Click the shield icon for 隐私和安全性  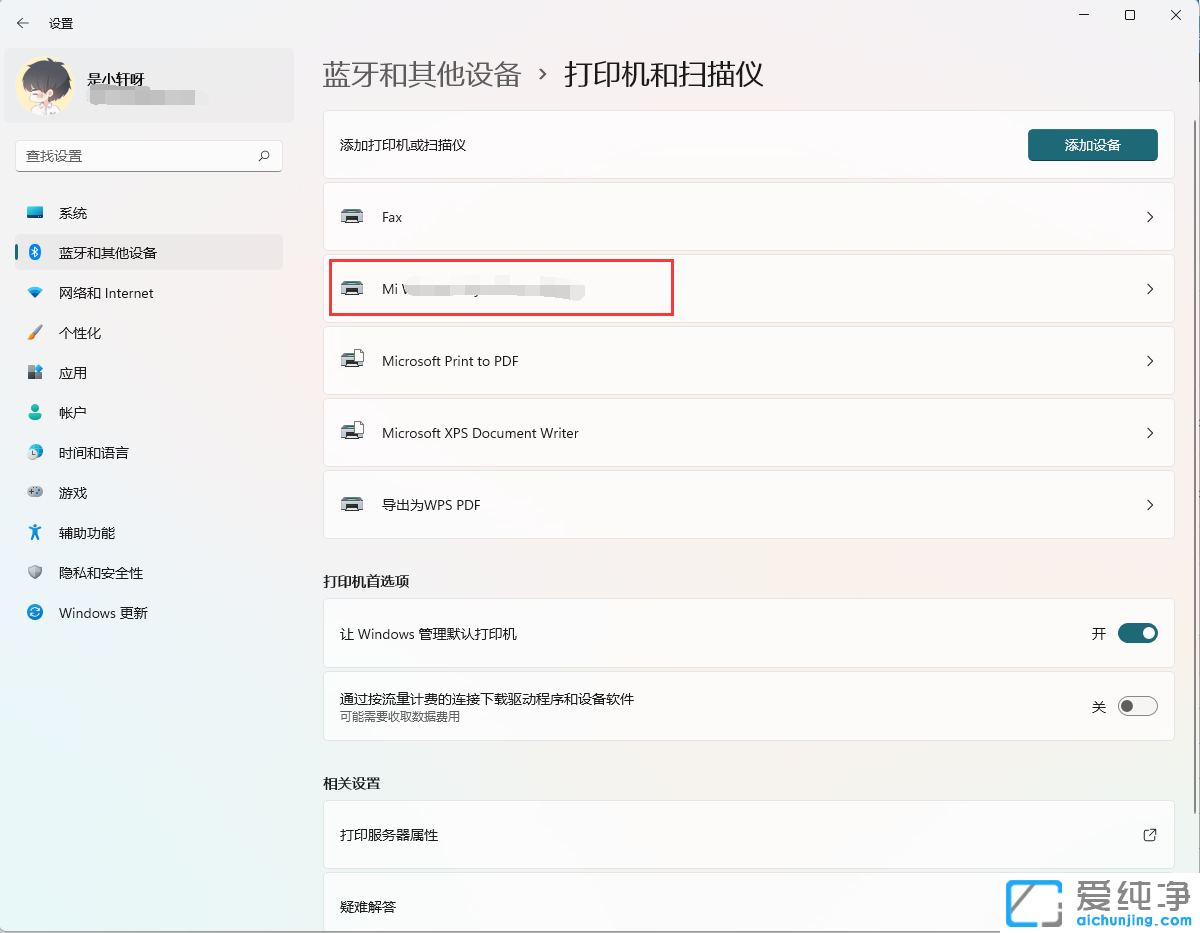click(x=33, y=572)
